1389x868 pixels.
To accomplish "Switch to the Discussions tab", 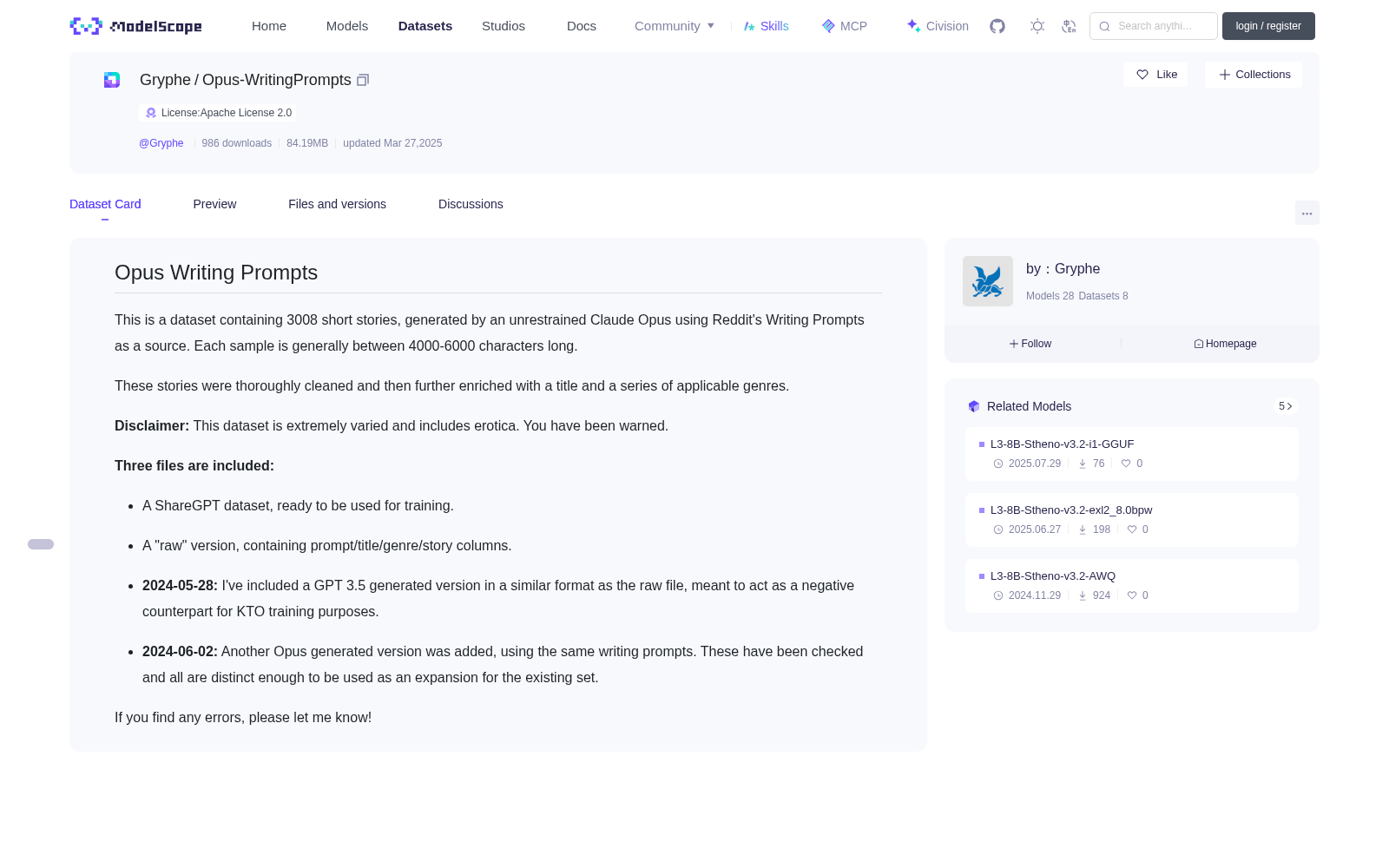I will point(471,204).
